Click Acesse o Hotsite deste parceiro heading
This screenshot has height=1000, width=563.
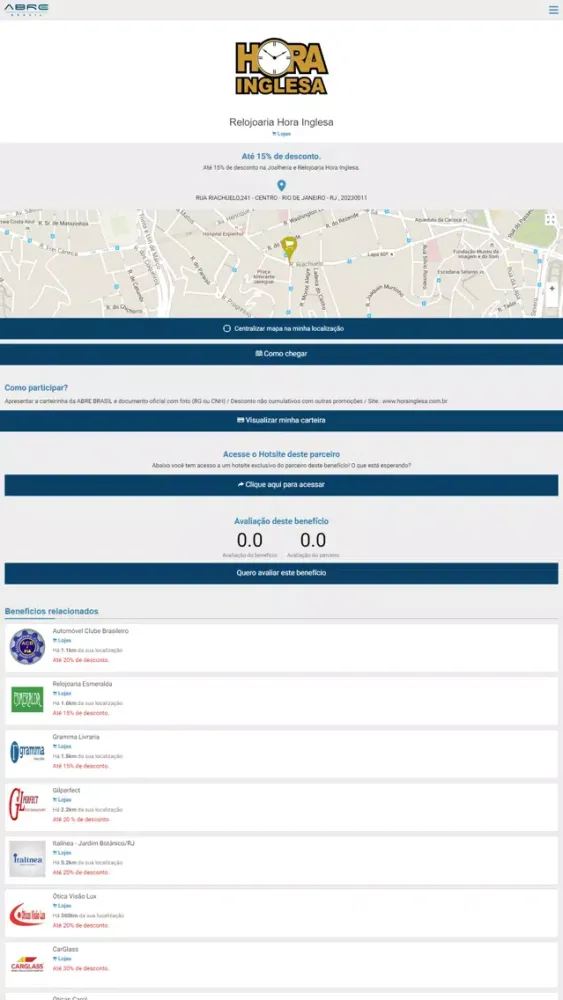[281, 454]
